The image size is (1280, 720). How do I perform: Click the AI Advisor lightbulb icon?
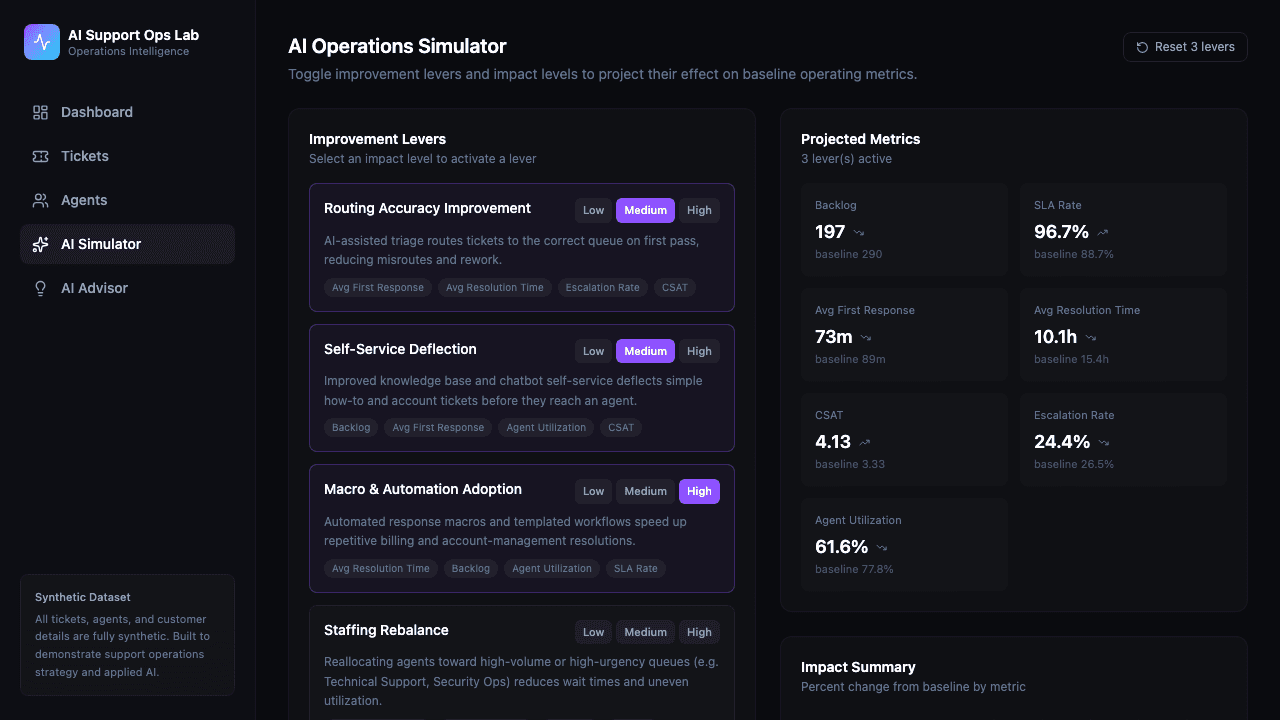40,288
